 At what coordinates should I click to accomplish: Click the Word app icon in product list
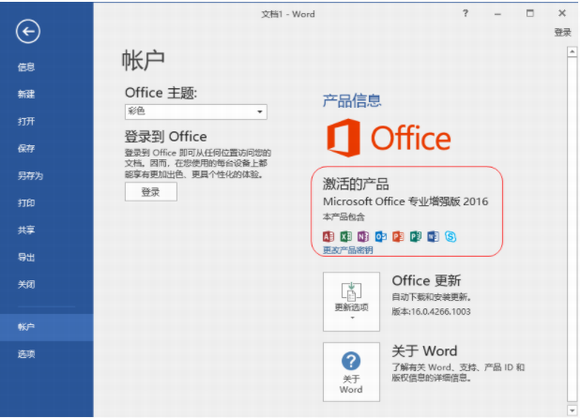click(433, 236)
